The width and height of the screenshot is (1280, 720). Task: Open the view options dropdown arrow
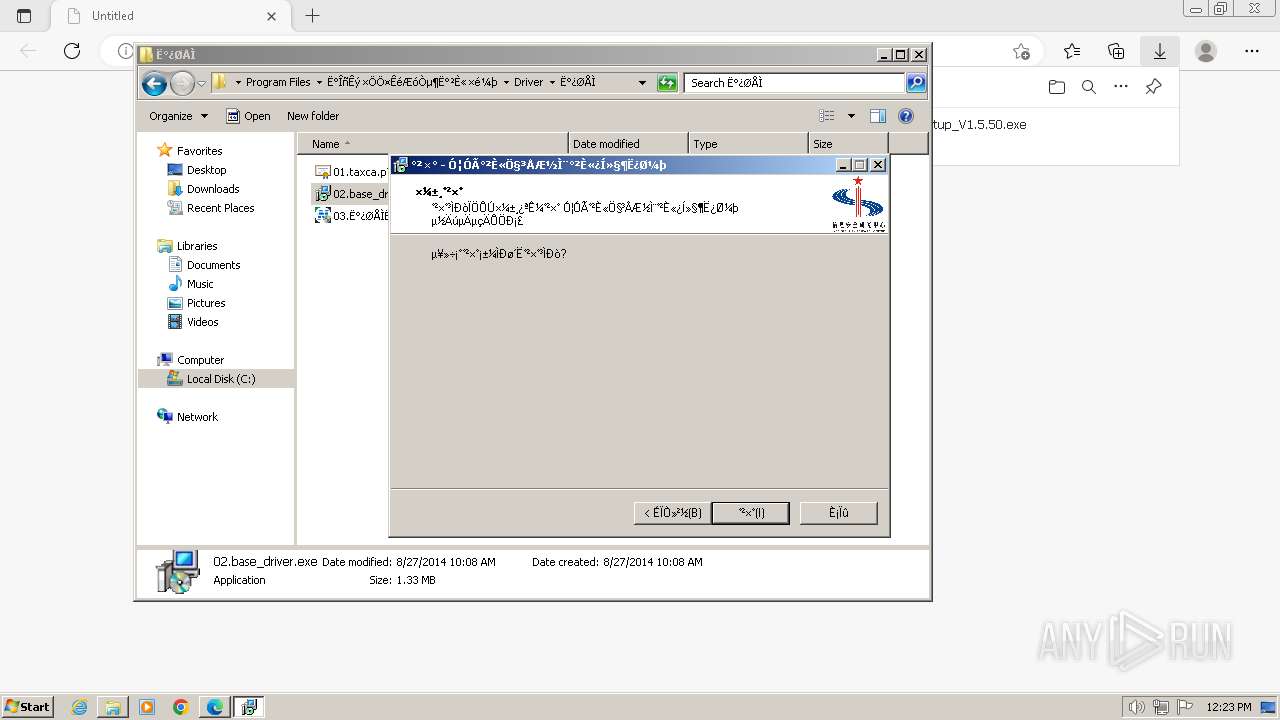pyautogui.click(x=851, y=116)
